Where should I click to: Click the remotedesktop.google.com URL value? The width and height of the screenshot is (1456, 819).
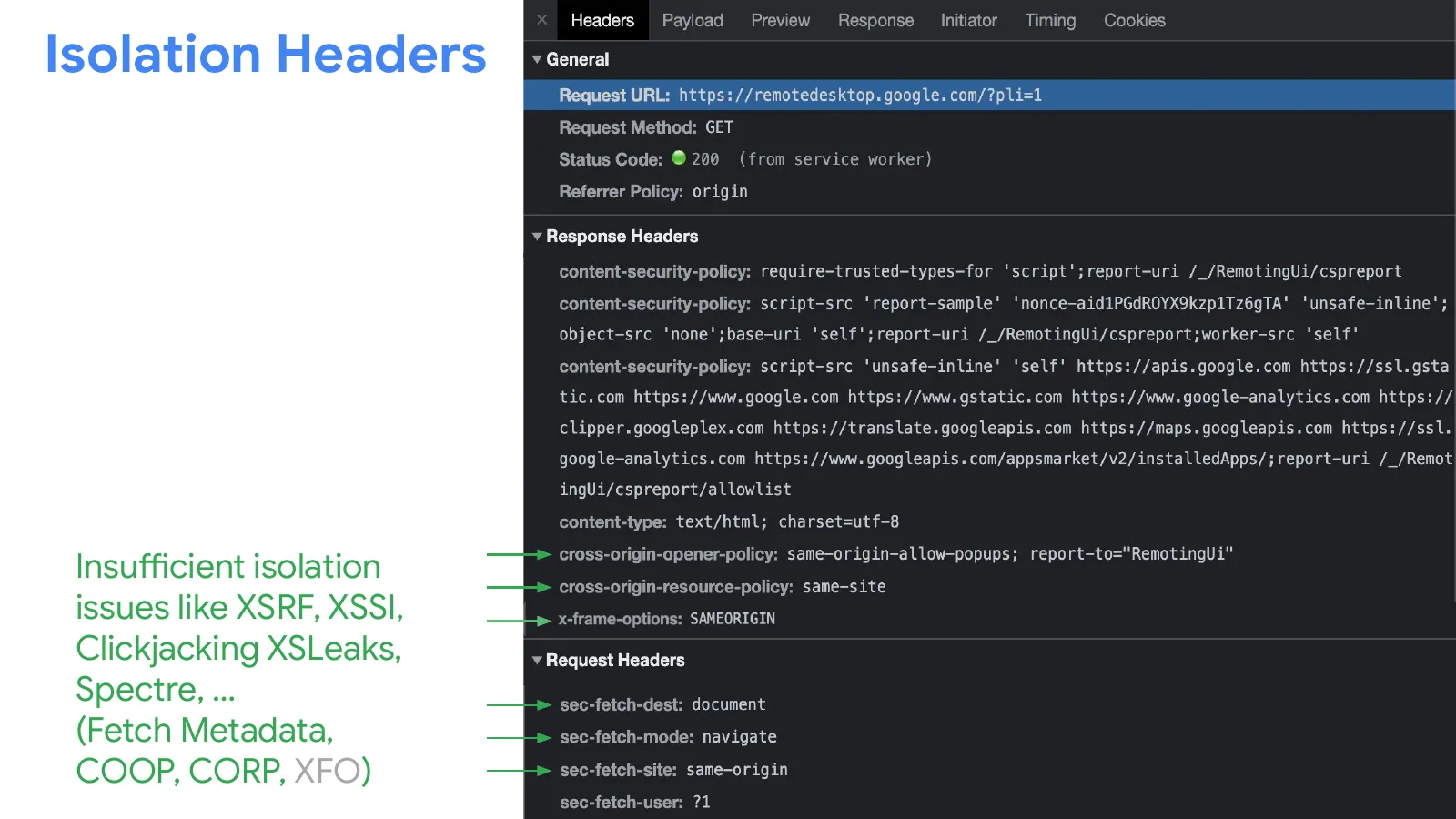pyautogui.click(x=860, y=96)
